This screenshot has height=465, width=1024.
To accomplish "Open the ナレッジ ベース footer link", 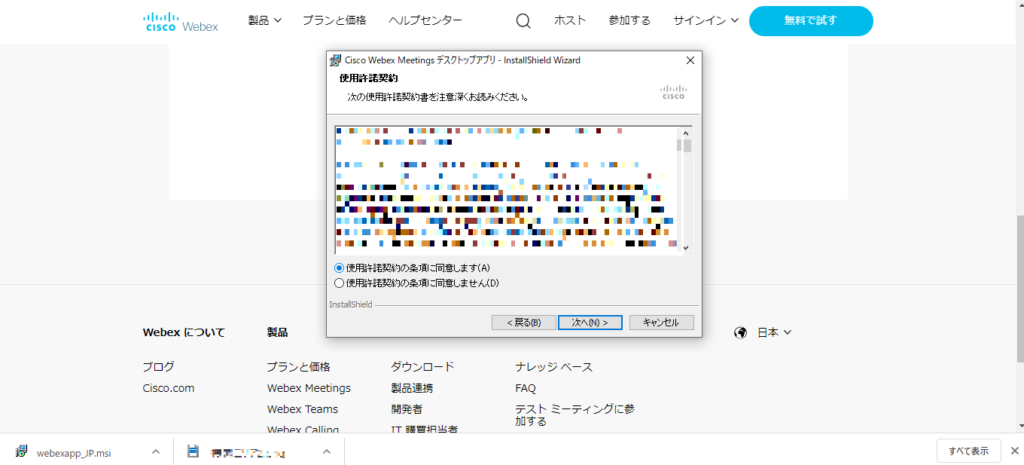I will click(x=554, y=367).
